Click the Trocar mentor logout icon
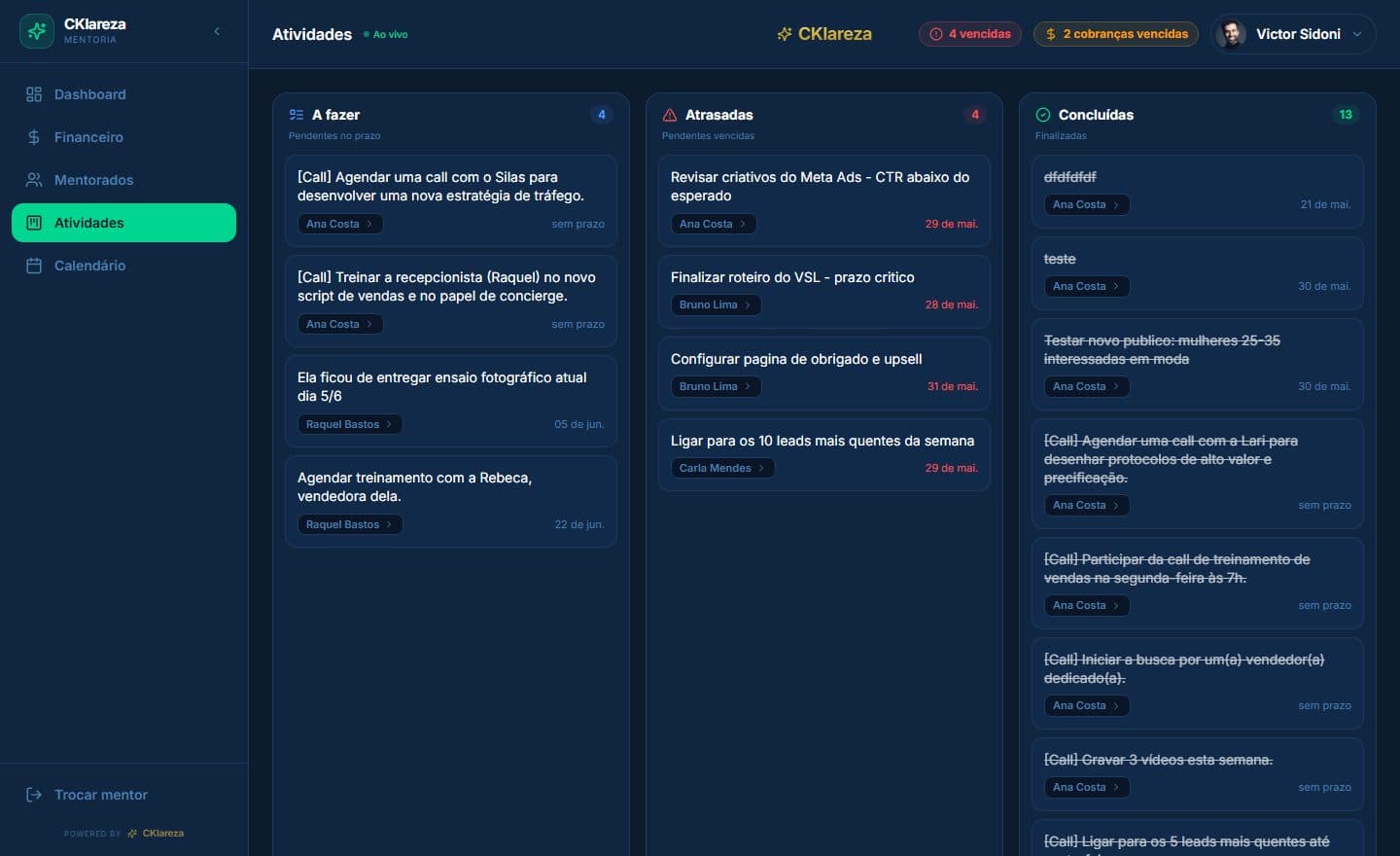This screenshot has height=856, width=1400. pos(34,795)
